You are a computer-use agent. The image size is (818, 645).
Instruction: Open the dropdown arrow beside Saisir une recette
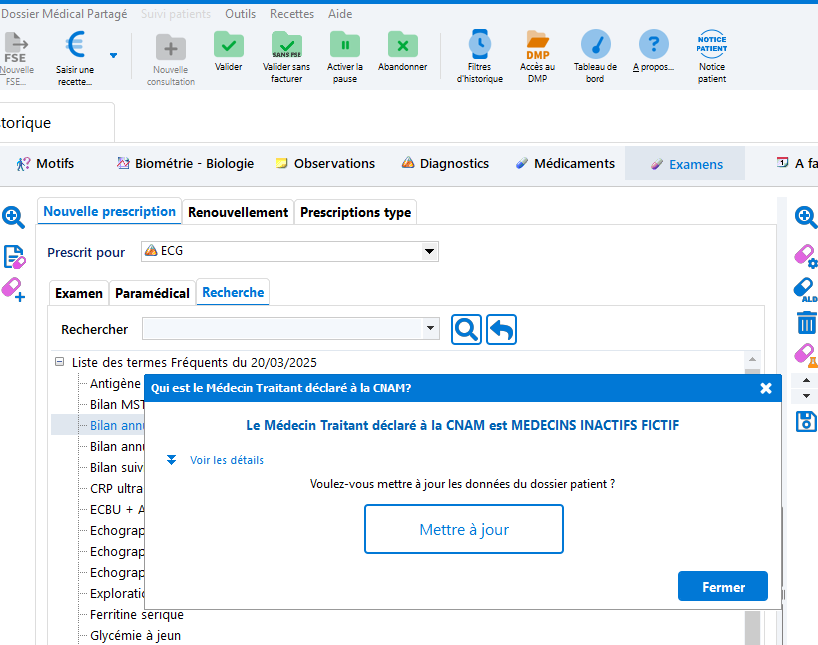(113, 55)
